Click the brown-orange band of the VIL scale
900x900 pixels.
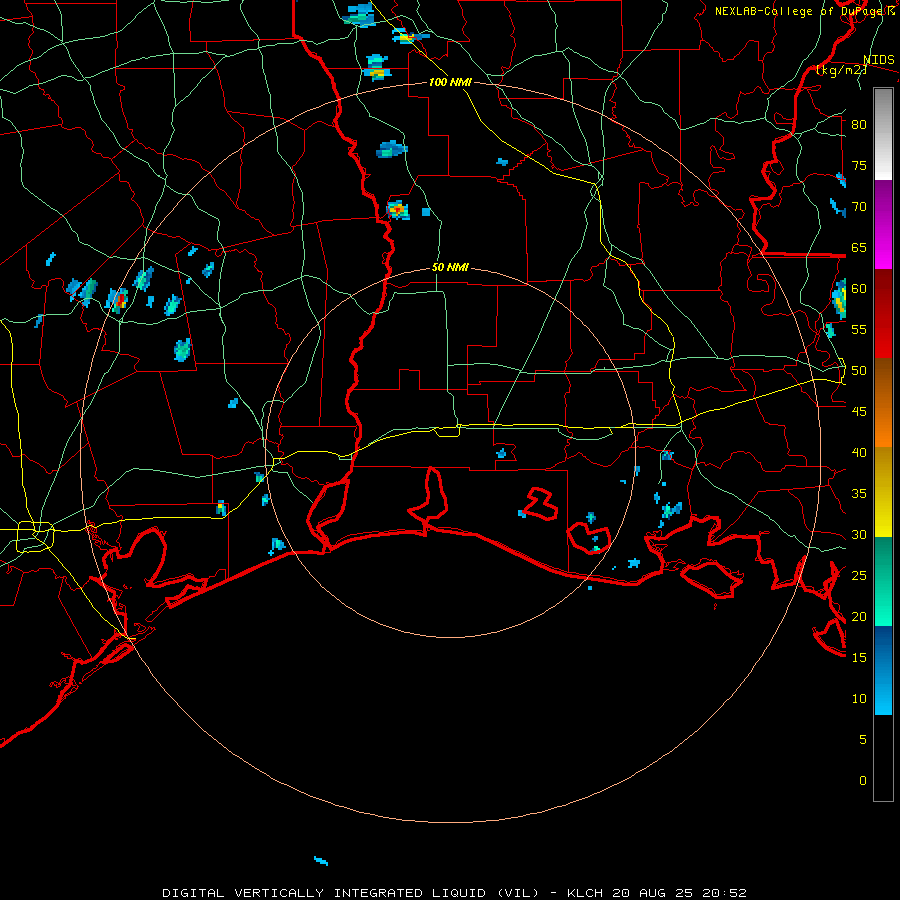click(x=883, y=402)
